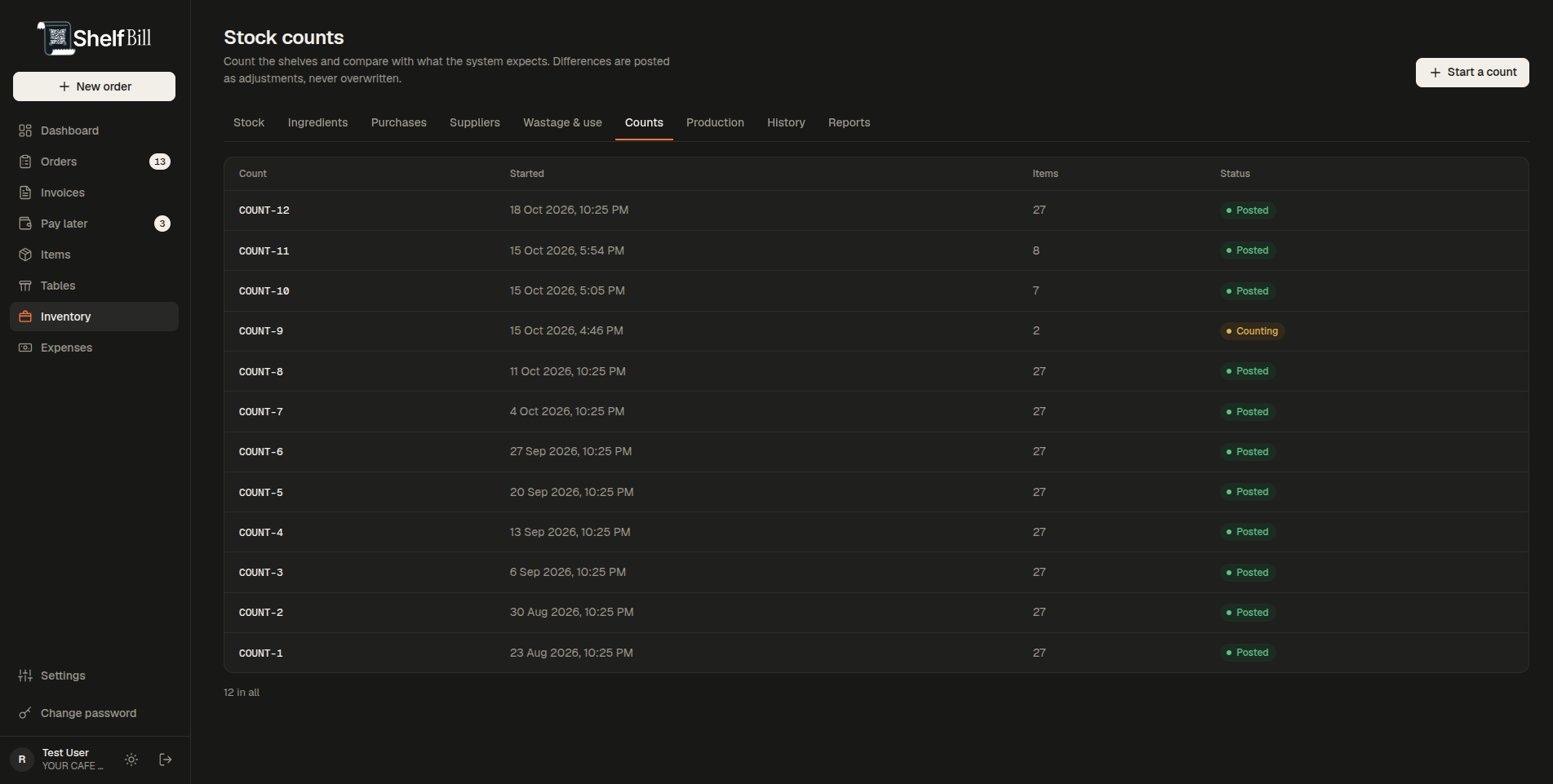Image resolution: width=1553 pixels, height=784 pixels.
Task: Click the Items box icon
Action: 25,255
